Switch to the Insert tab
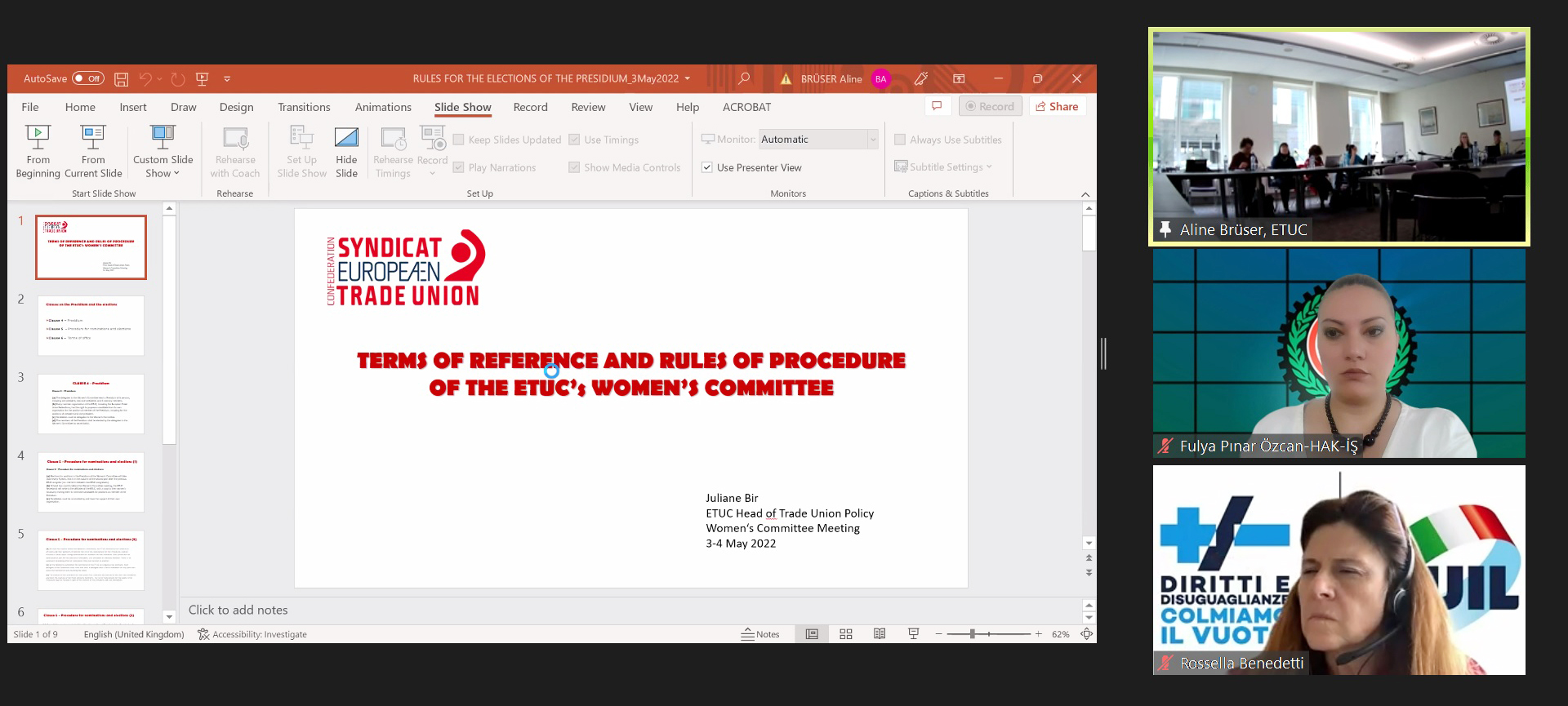The width and height of the screenshot is (1568, 706). [133, 107]
